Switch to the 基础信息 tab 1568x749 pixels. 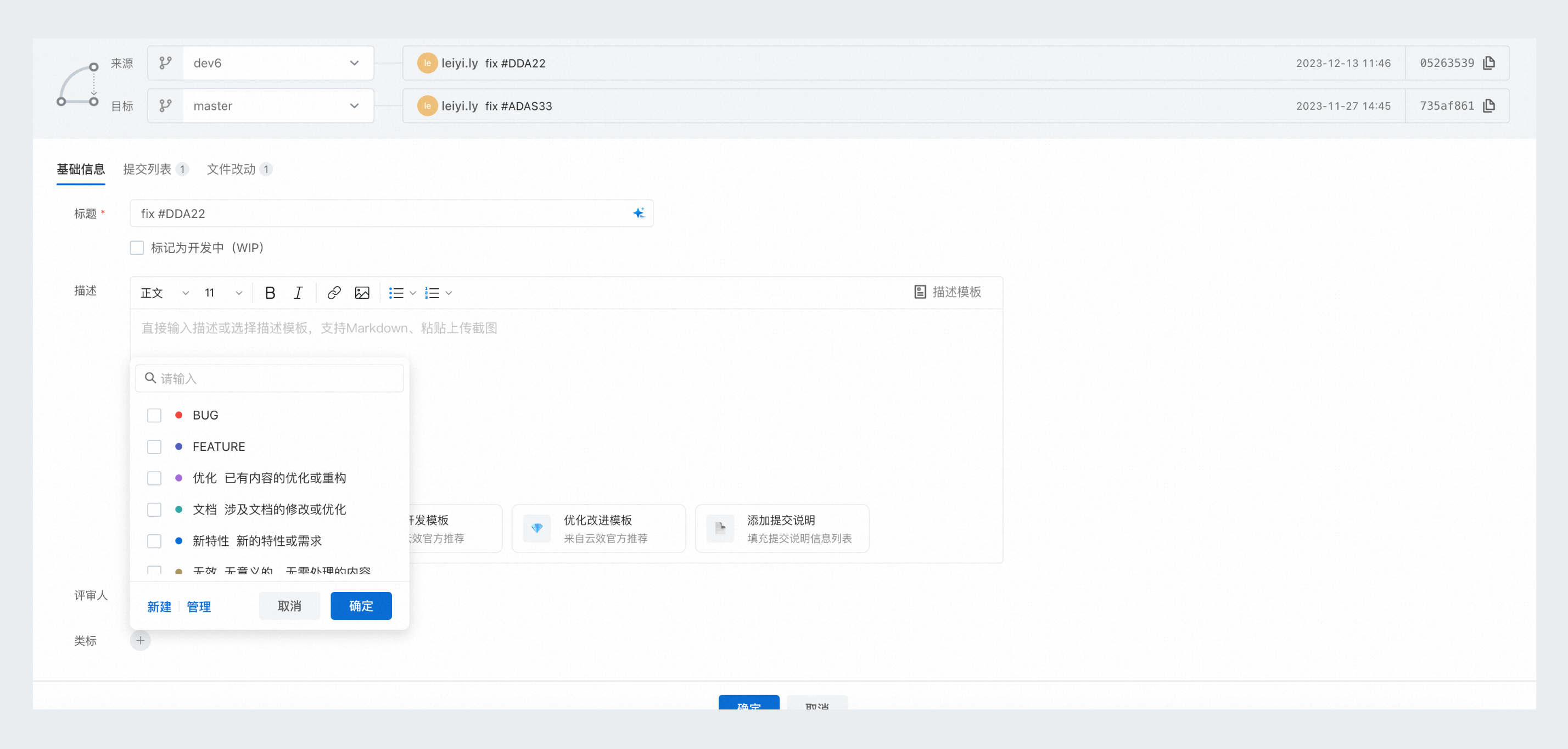81,169
